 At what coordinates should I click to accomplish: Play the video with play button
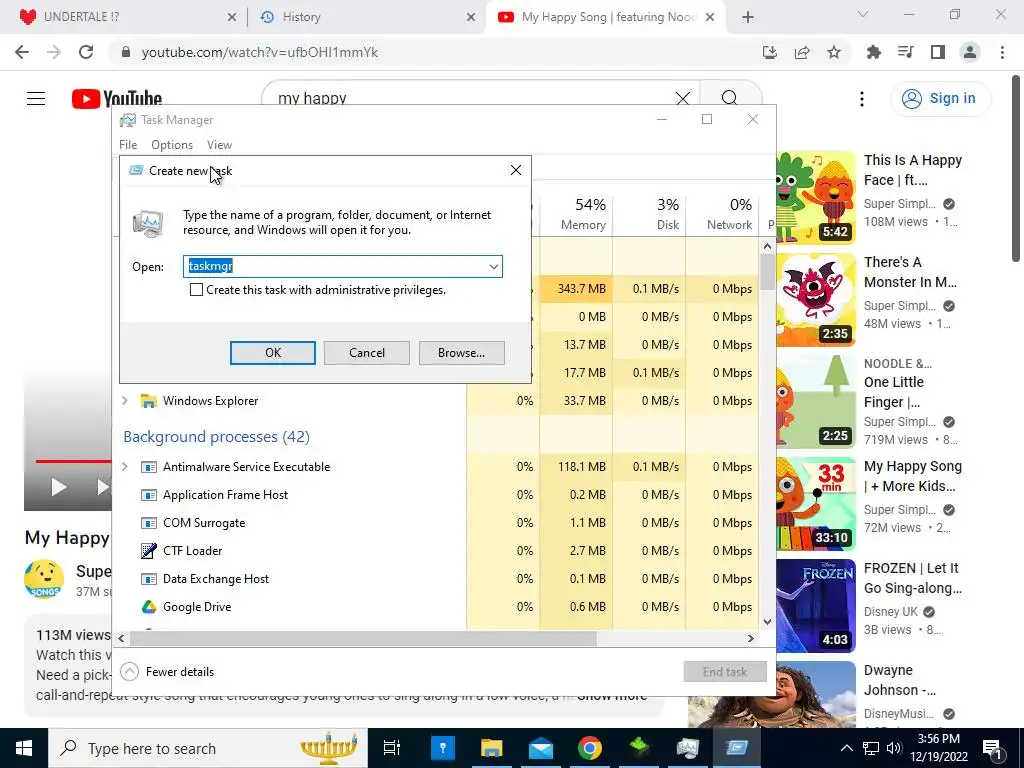coord(59,487)
